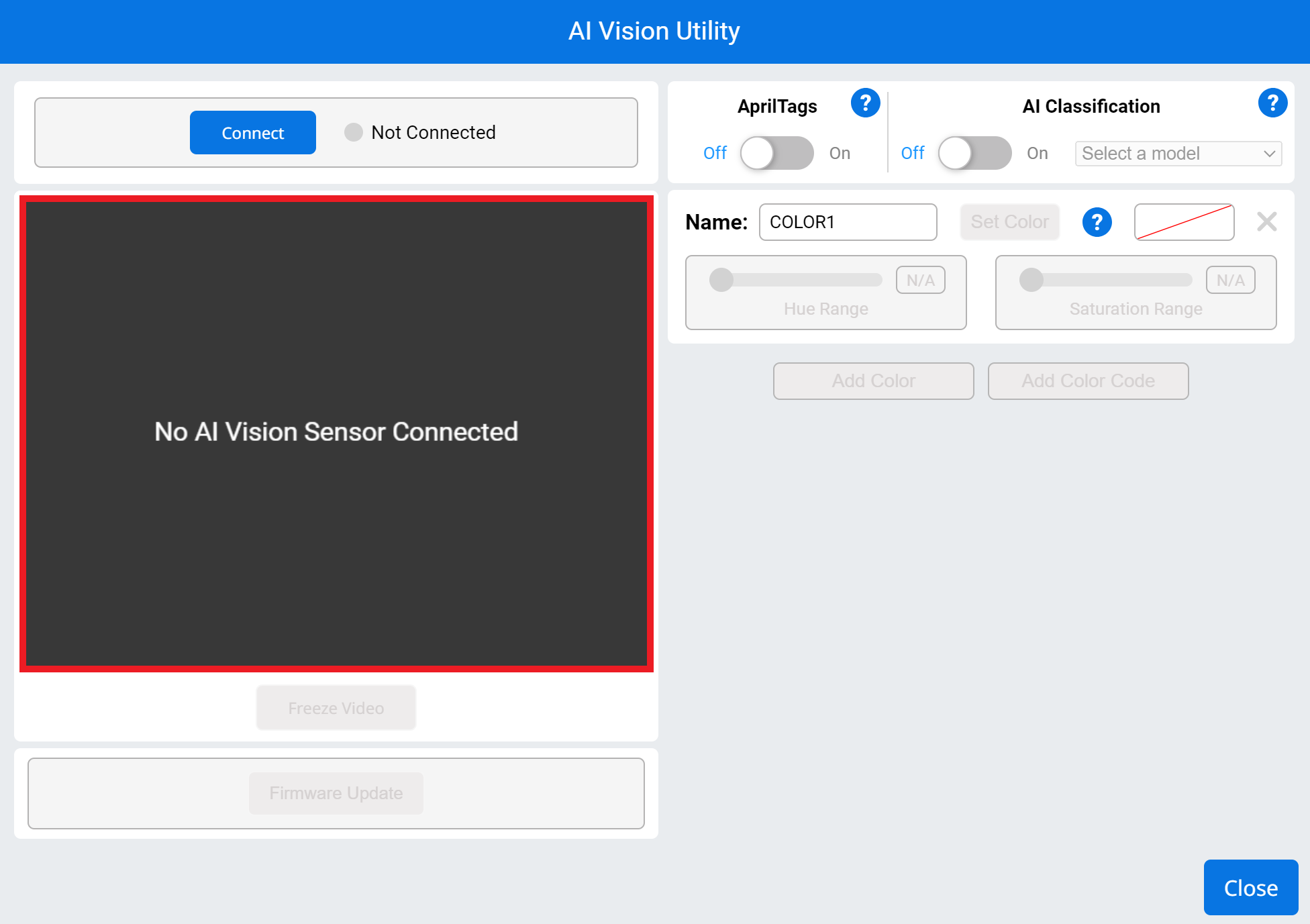Enable AI Classification

point(974,153)
